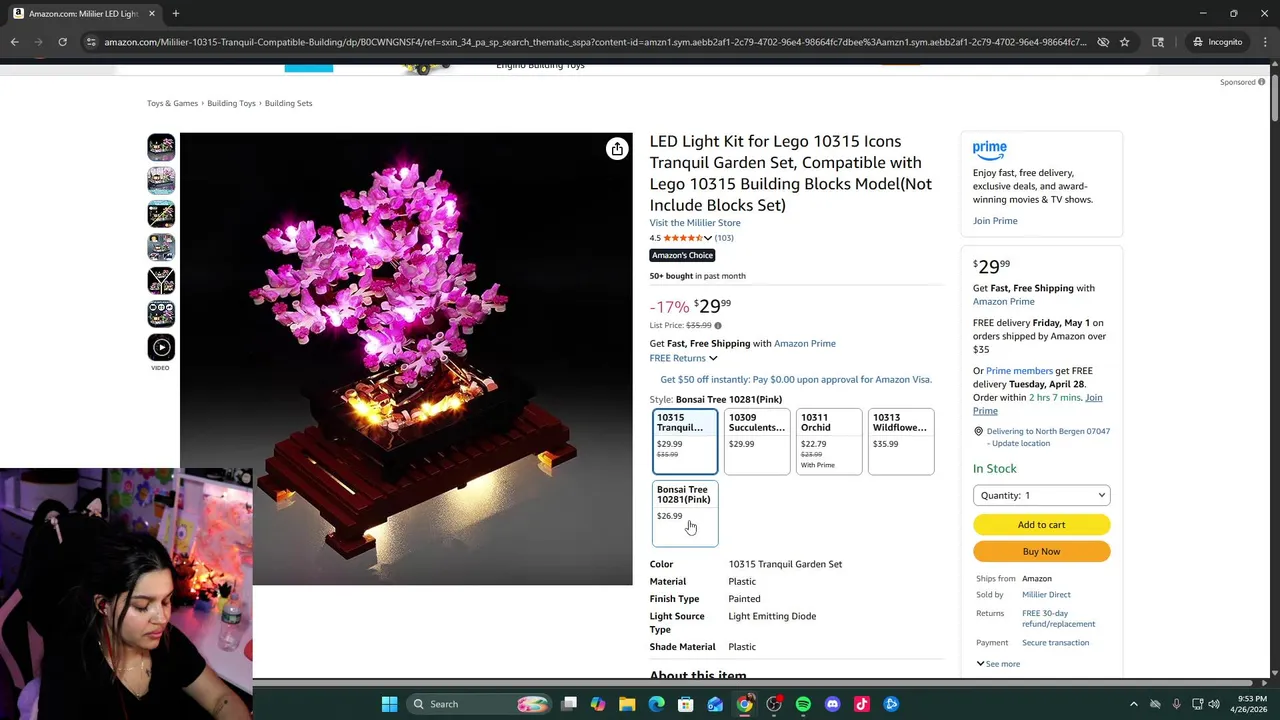Image resolution: width=1280 pixels, height=720 pixels.
Task: Open Microsoft Edge from the taskbar
Action: (656, 704)
